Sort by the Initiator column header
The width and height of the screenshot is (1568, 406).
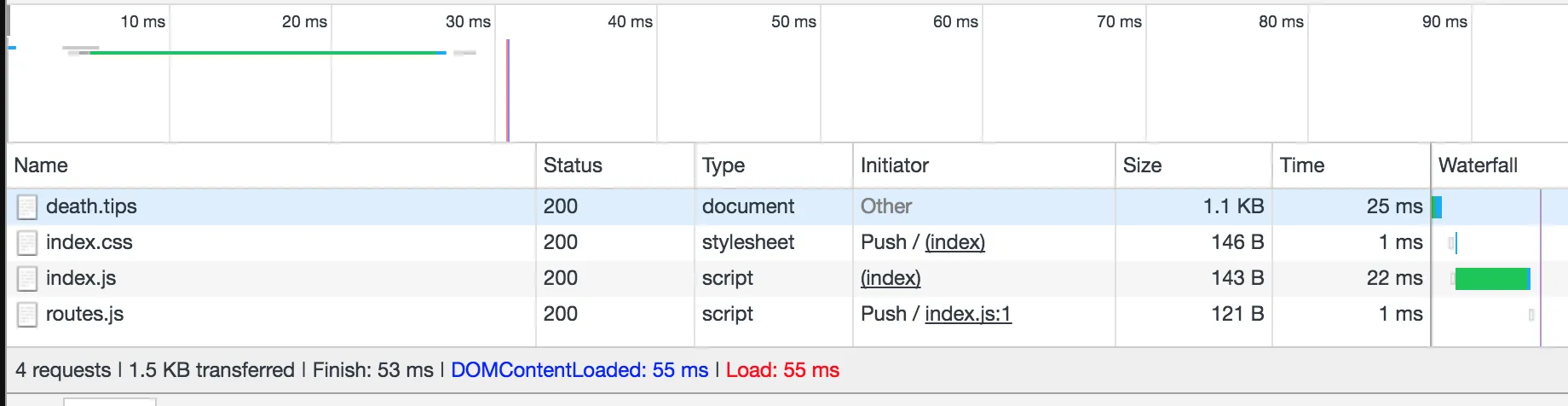tap(894, 165)
